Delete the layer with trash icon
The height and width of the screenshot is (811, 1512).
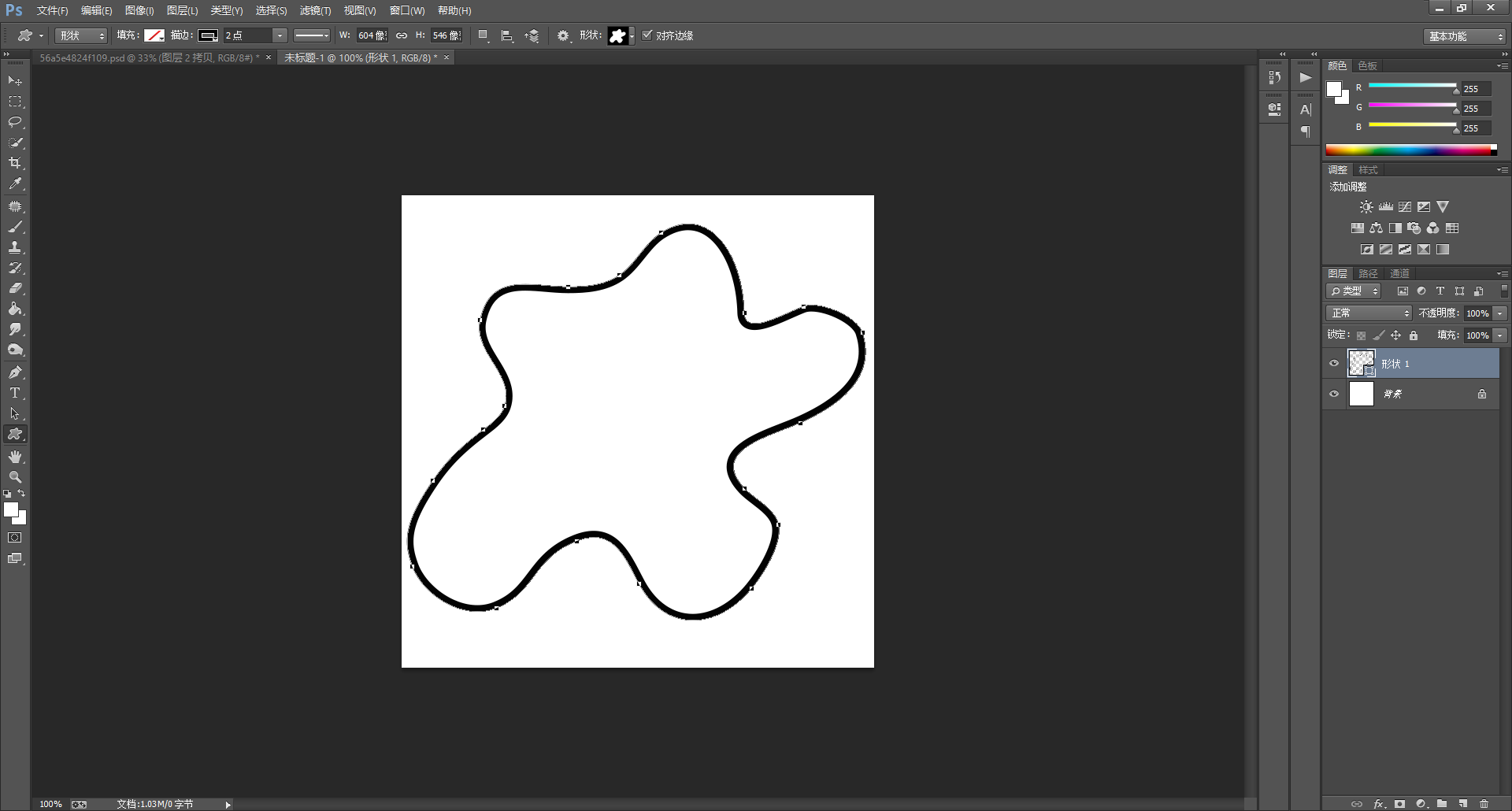pyautogui.click(x=1484, y=804)
